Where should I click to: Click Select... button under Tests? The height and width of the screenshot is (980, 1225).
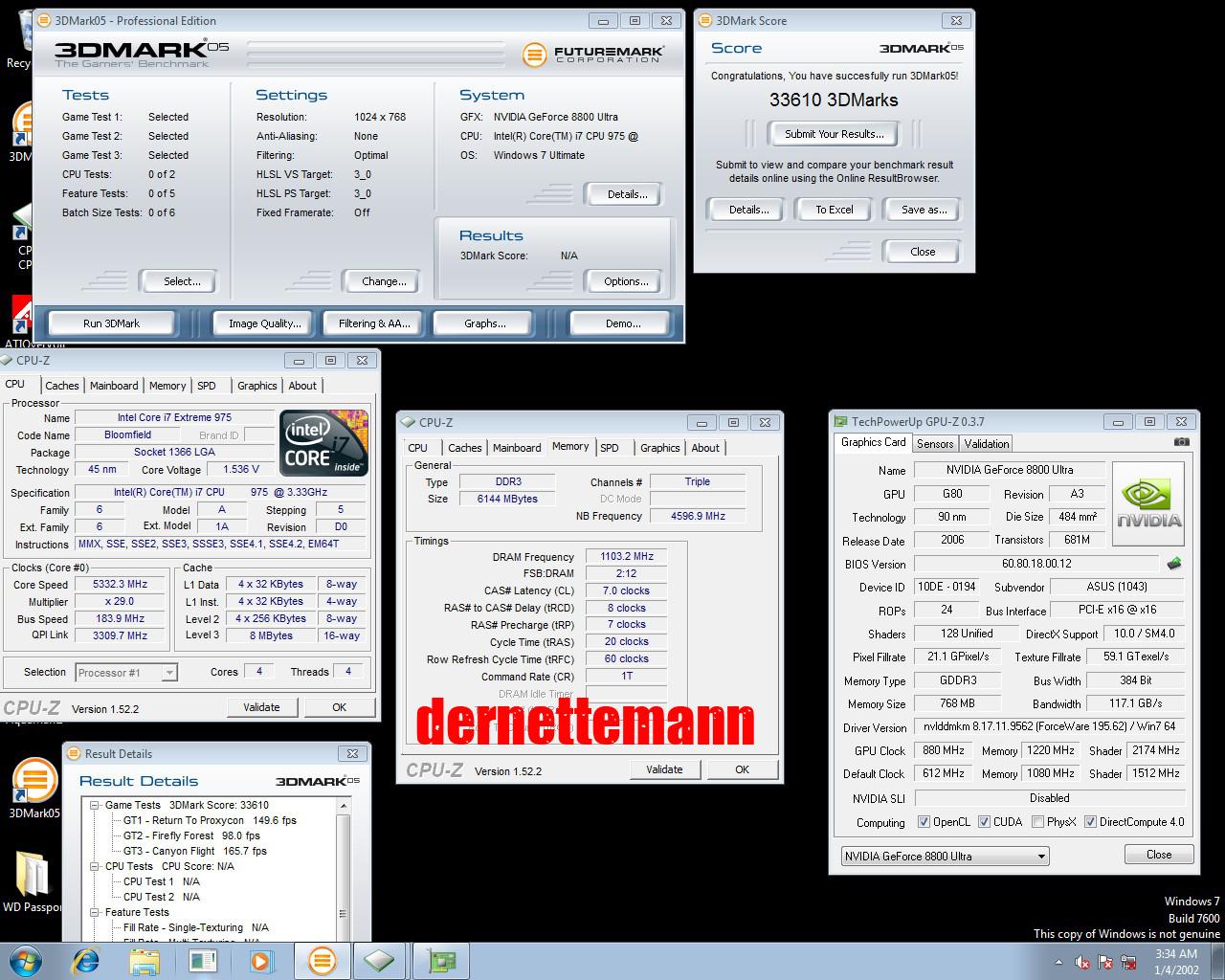(x=181, y=281)
